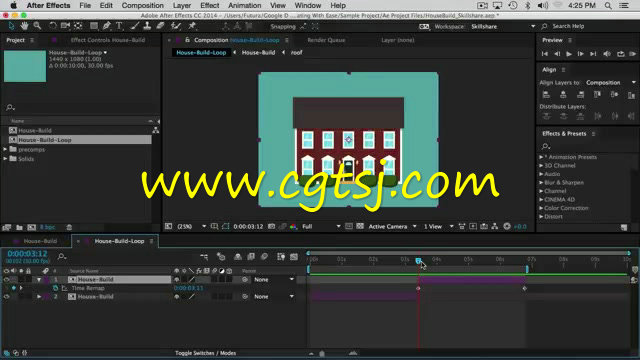Toggle visibility of layer 2 House-Build

click(x=6, y=297)
